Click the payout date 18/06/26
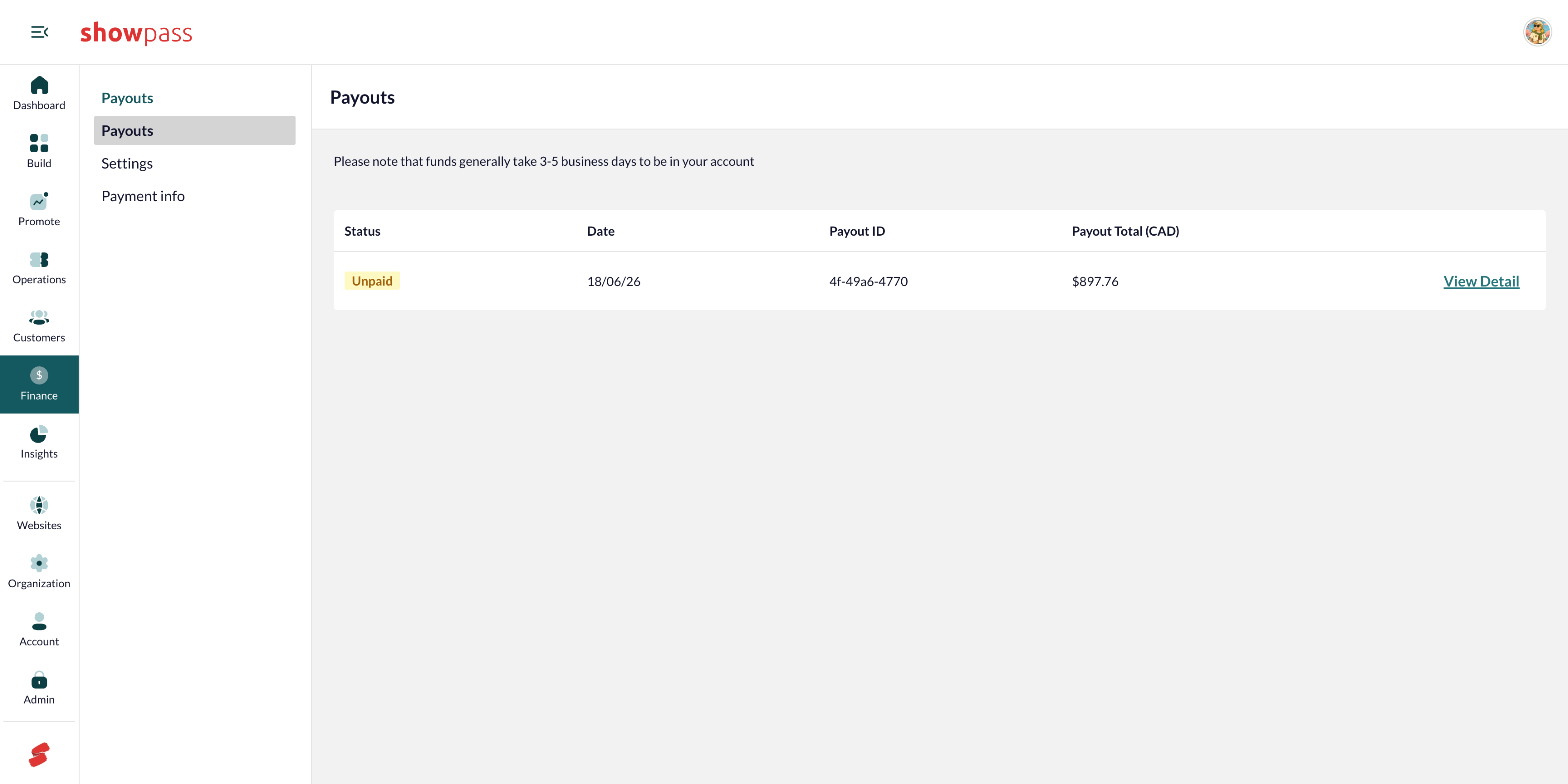The height and width of the screenshot is (784, 1568). (x=613, y=281)
